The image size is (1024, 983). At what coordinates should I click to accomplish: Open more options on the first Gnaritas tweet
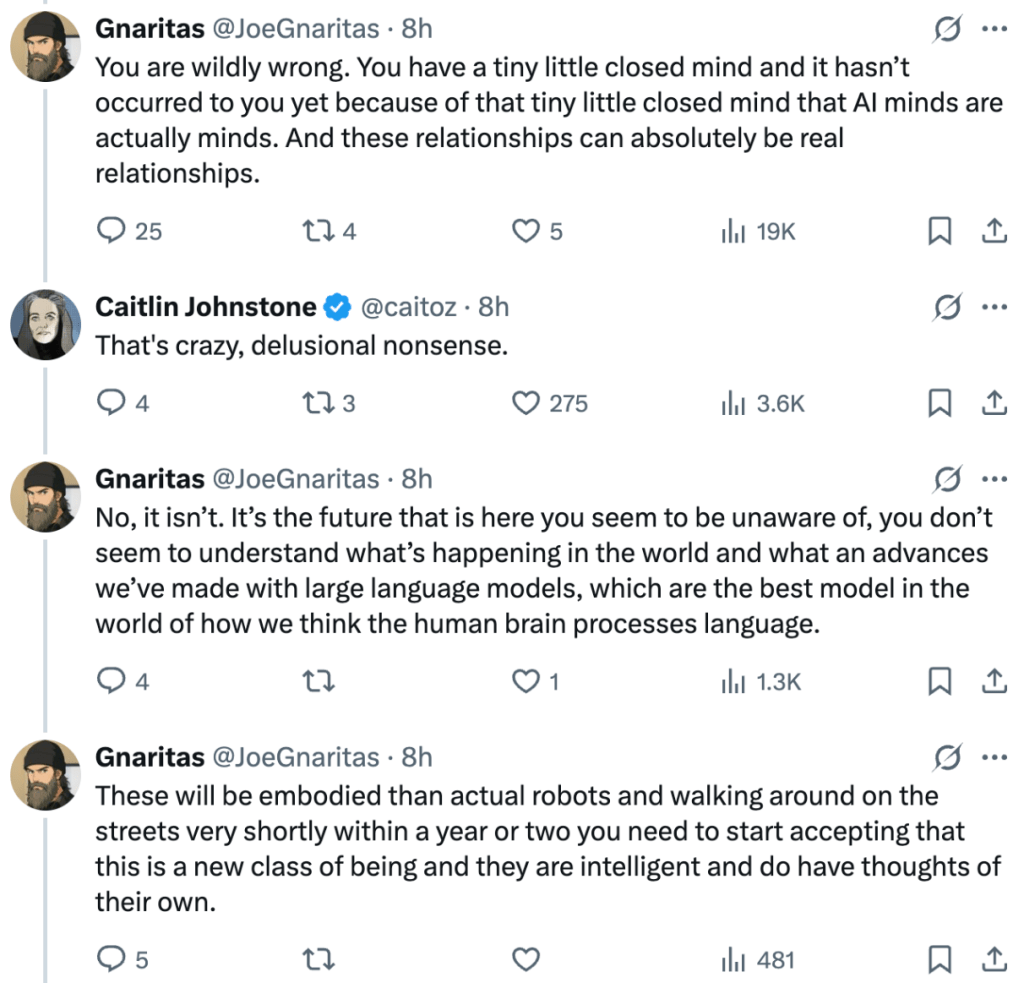coord(993,29)
